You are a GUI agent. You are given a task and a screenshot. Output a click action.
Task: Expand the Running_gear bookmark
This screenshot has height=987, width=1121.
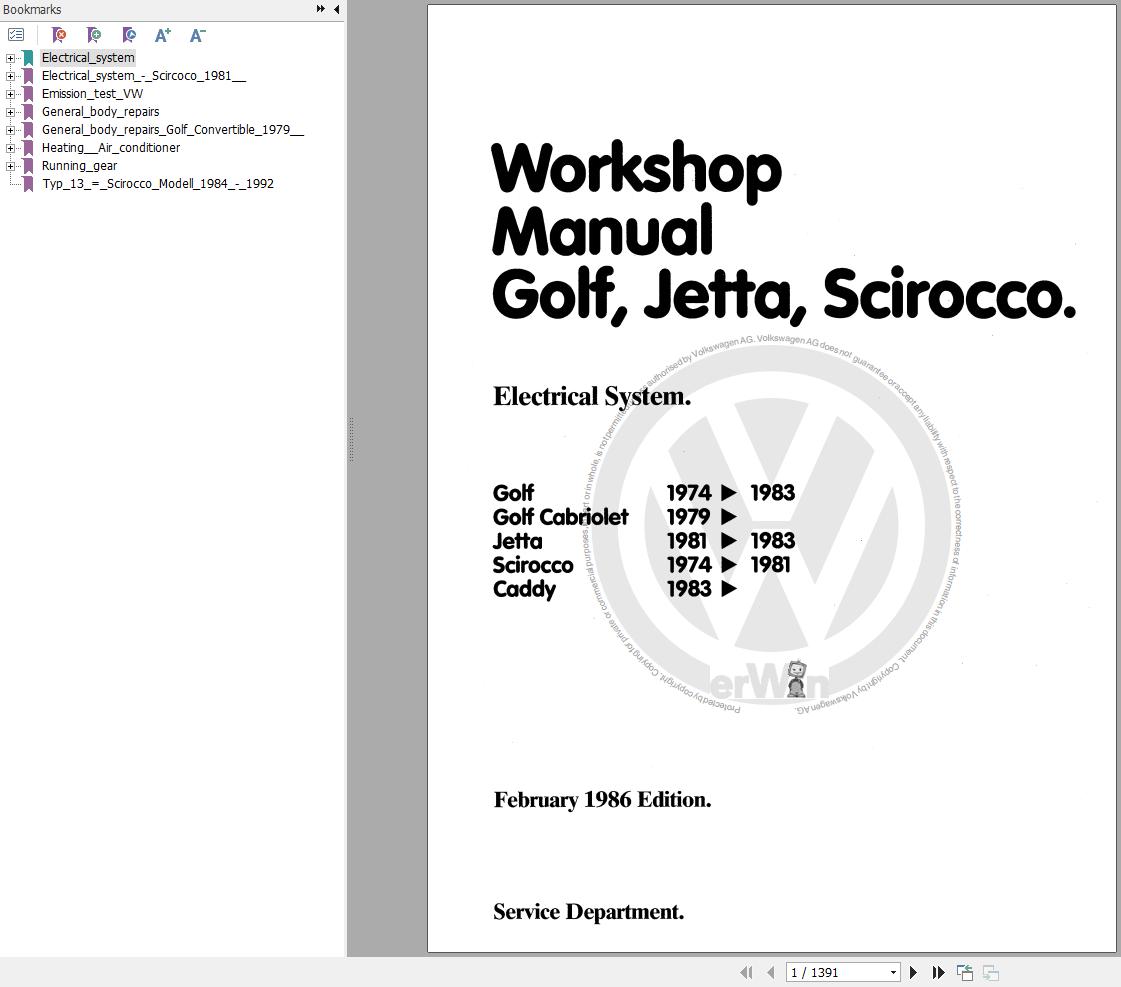click(x=10, y=166)
